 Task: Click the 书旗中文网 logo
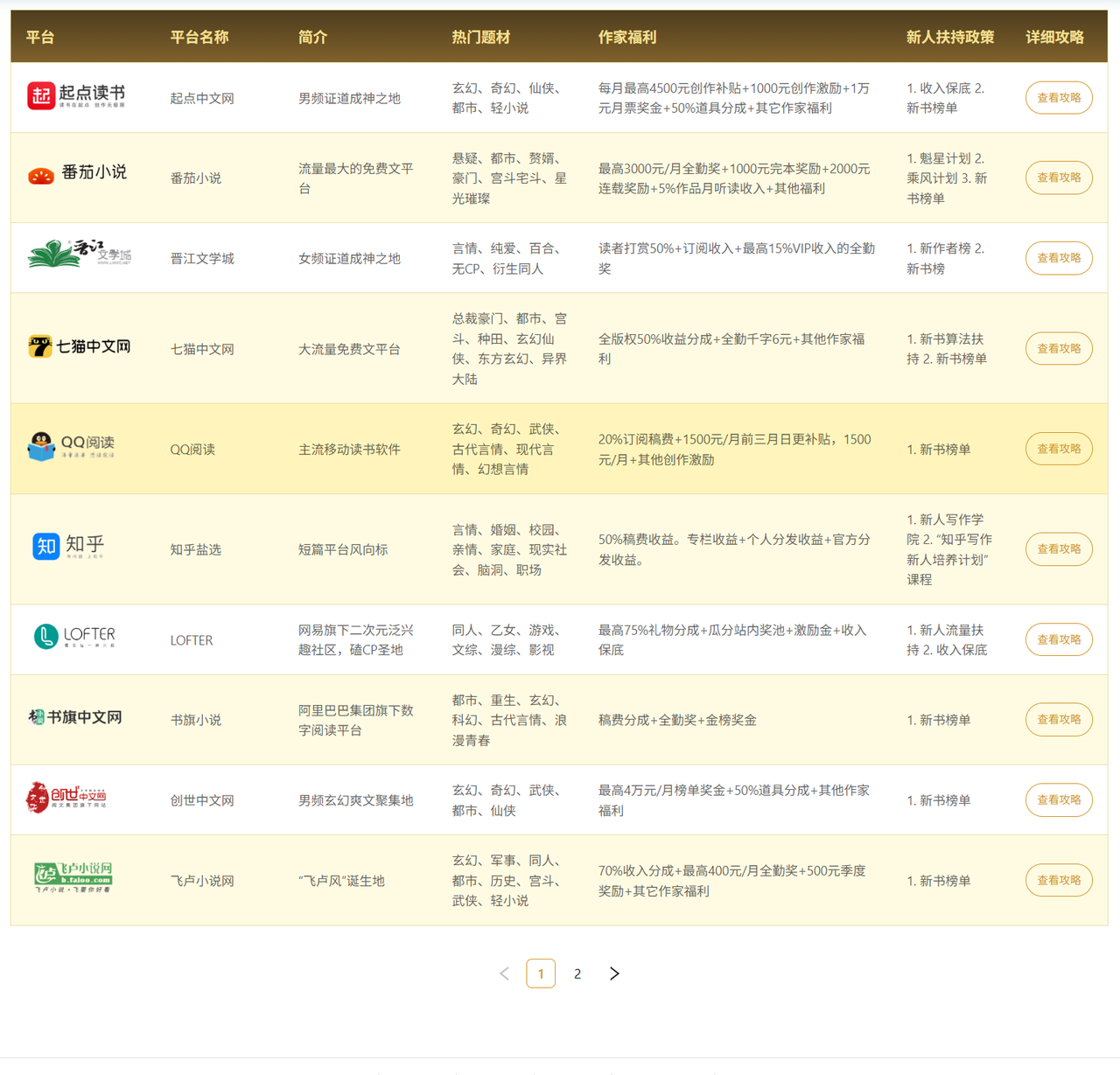pyautogui.click(x=74, y=717)
